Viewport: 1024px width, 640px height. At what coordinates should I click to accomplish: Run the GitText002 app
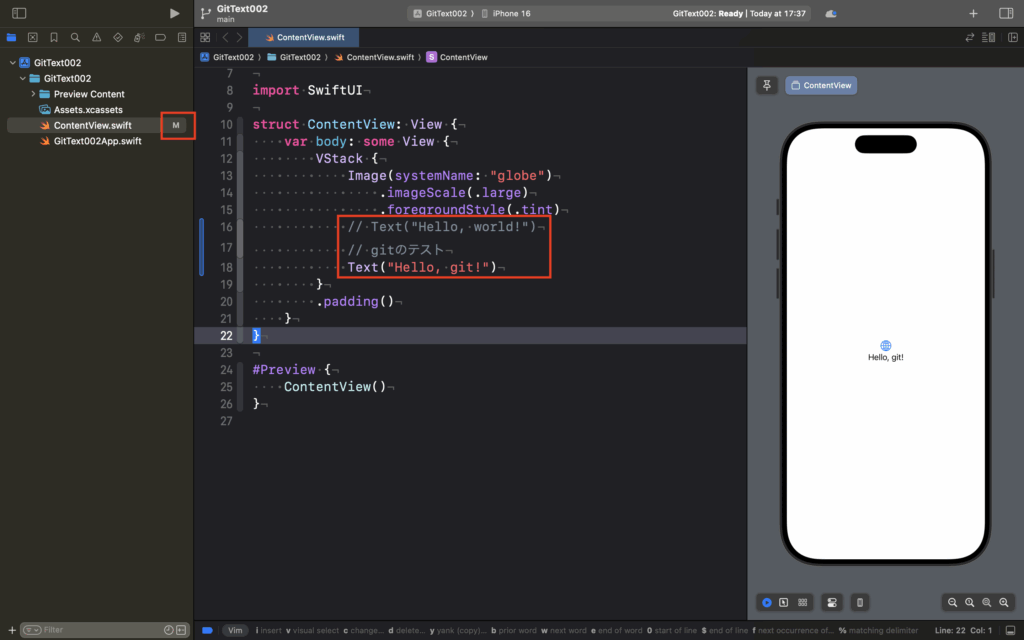[174, 13]
